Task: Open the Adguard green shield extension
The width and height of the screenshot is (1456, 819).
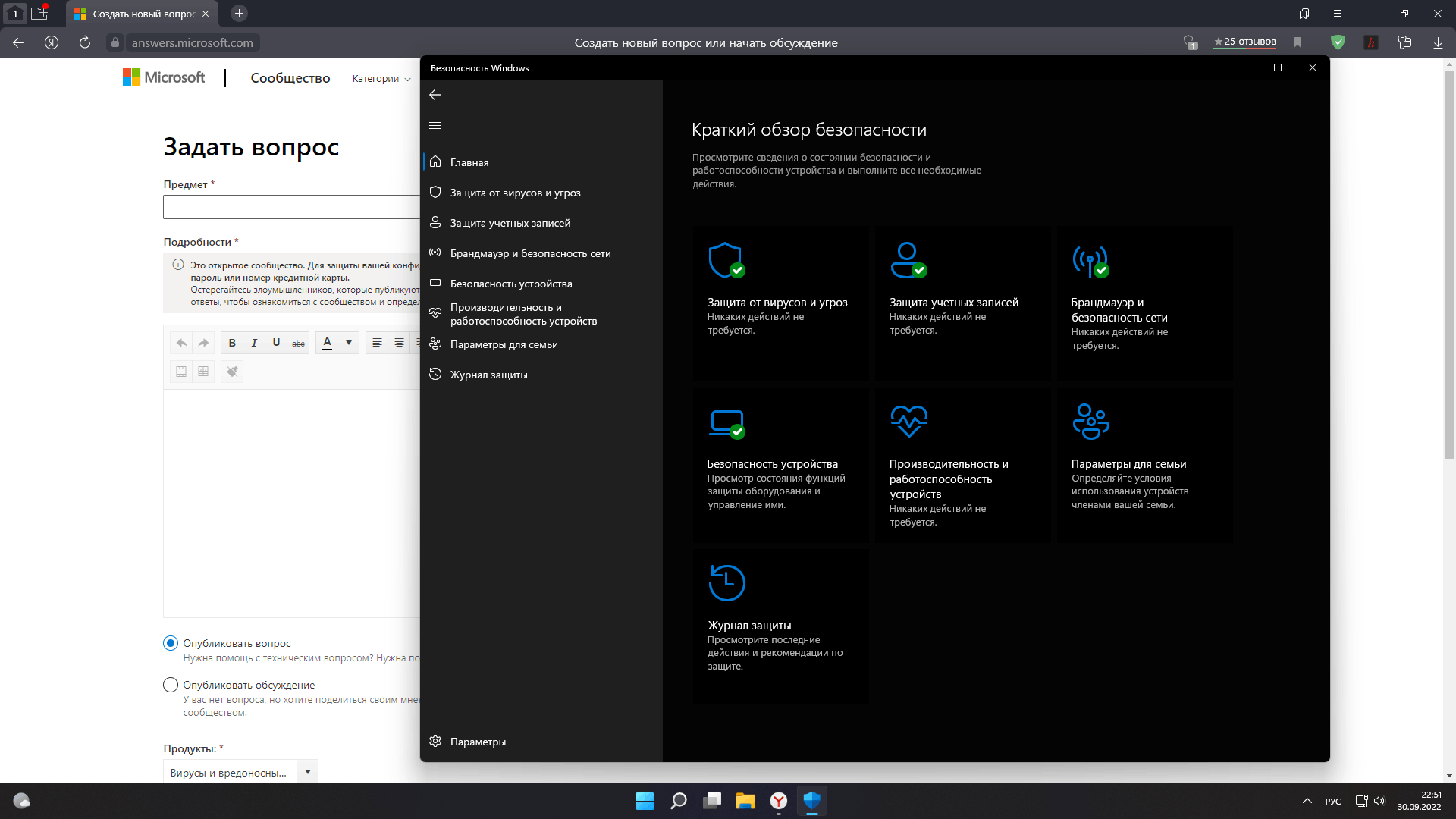Action: pos(1338,42)
